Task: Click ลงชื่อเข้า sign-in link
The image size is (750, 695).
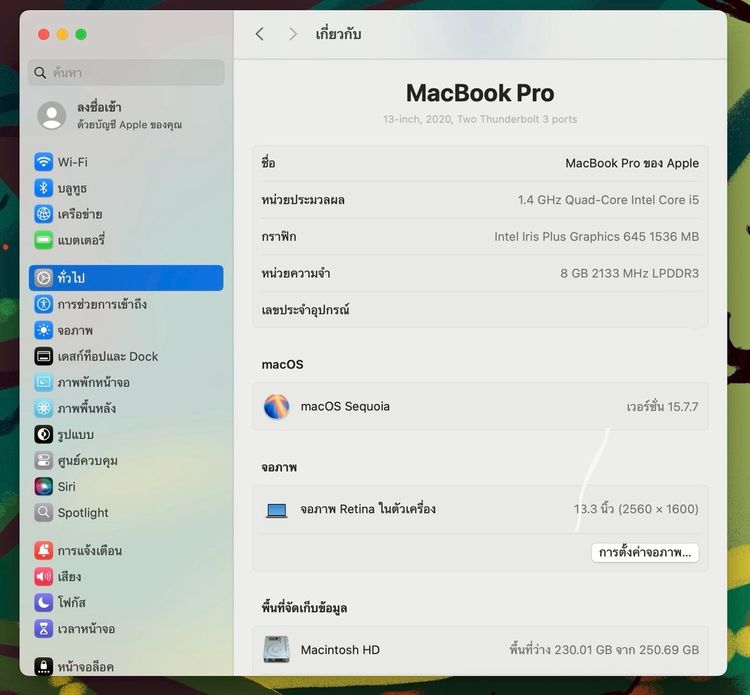Action: click(x=99, y=107)
